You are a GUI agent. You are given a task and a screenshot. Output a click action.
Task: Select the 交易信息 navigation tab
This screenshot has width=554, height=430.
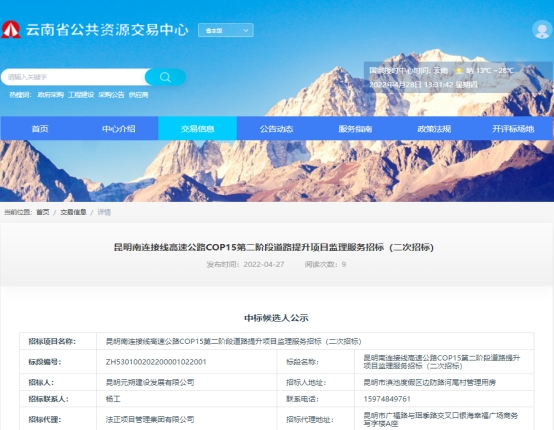coord(198,129)
